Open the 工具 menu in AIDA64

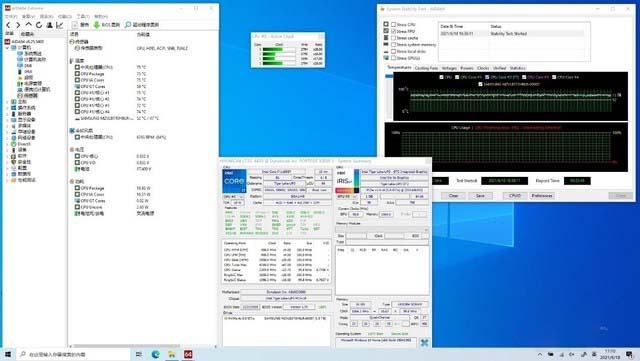click(x=83, y=16)
